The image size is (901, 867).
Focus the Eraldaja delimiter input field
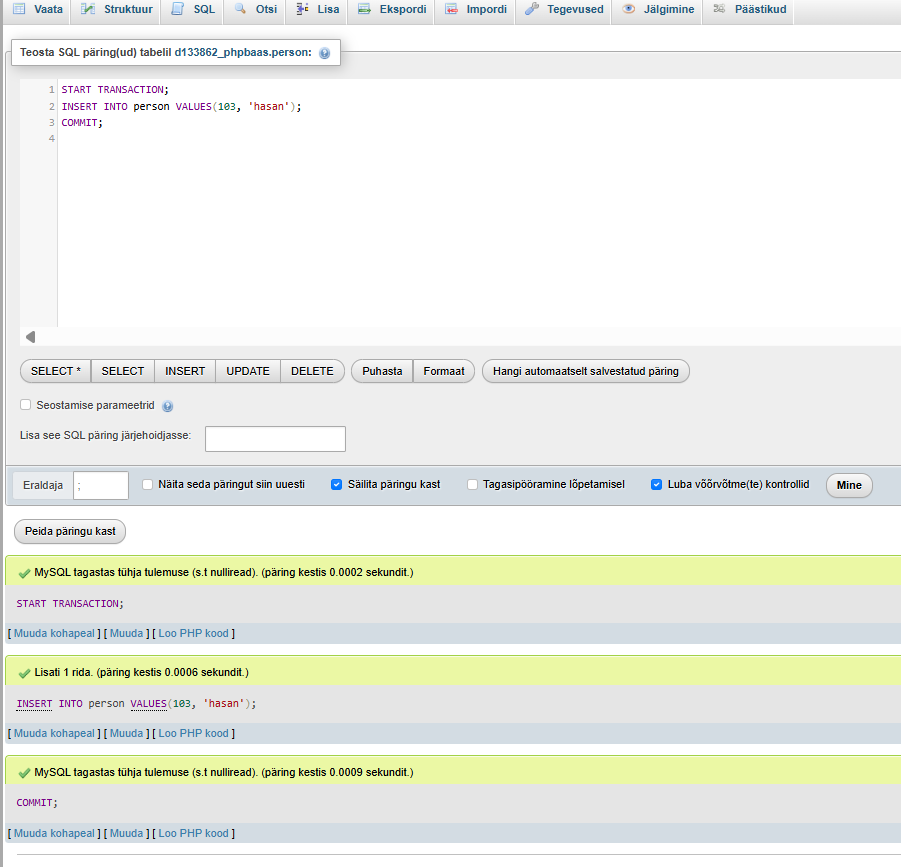[x=101, y=485]
